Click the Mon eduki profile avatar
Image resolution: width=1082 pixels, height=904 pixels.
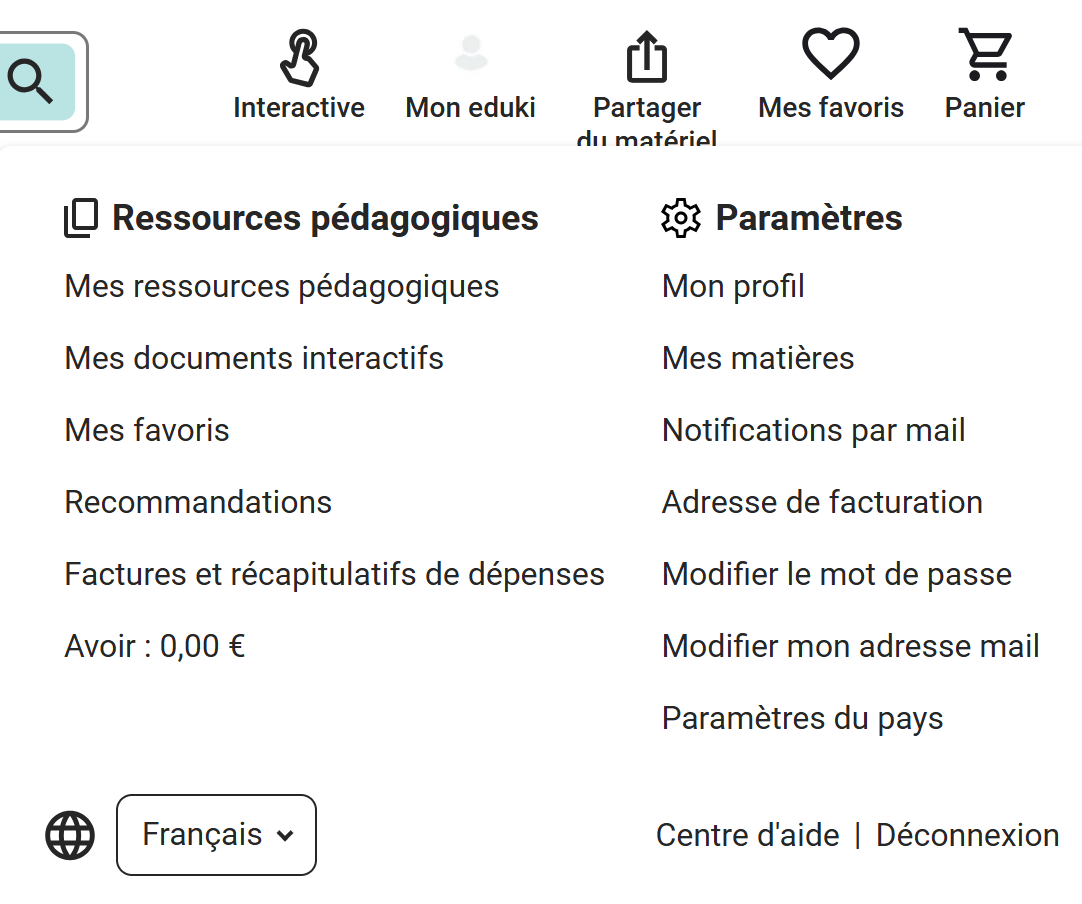470,54
